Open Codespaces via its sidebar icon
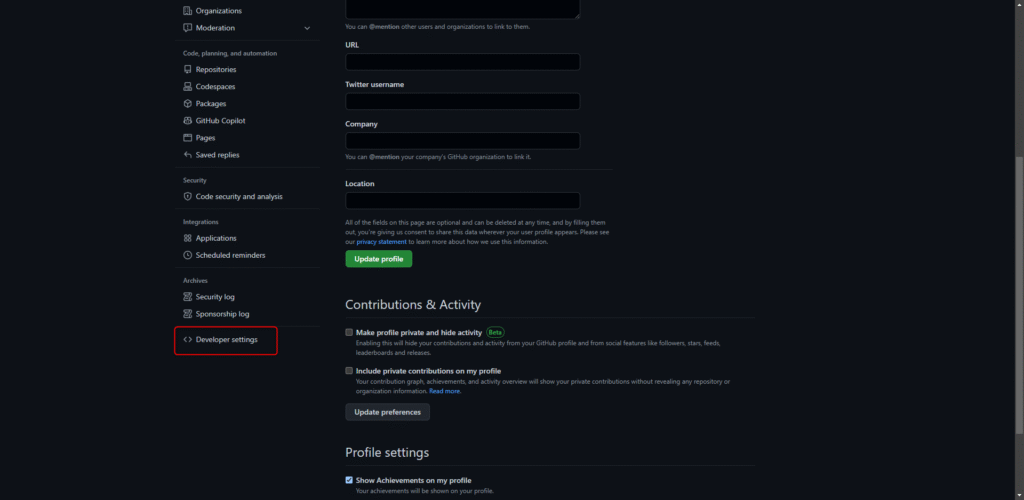 187,87
